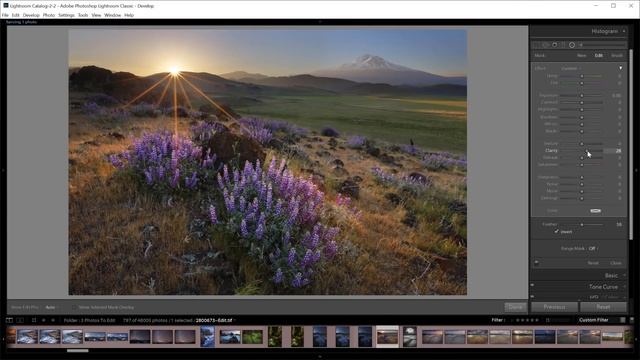Select the Radial Filter tool
The width and height of the screenshot is (640, 360).
coord(572,45)
